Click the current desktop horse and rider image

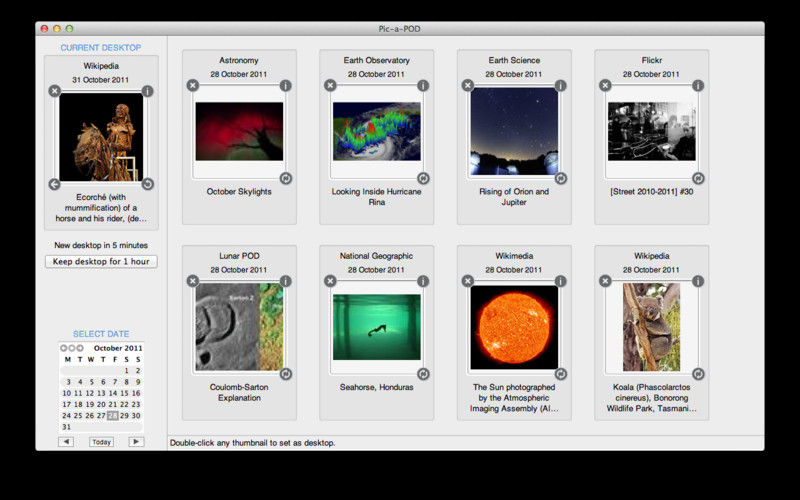(x=101, y=137)
